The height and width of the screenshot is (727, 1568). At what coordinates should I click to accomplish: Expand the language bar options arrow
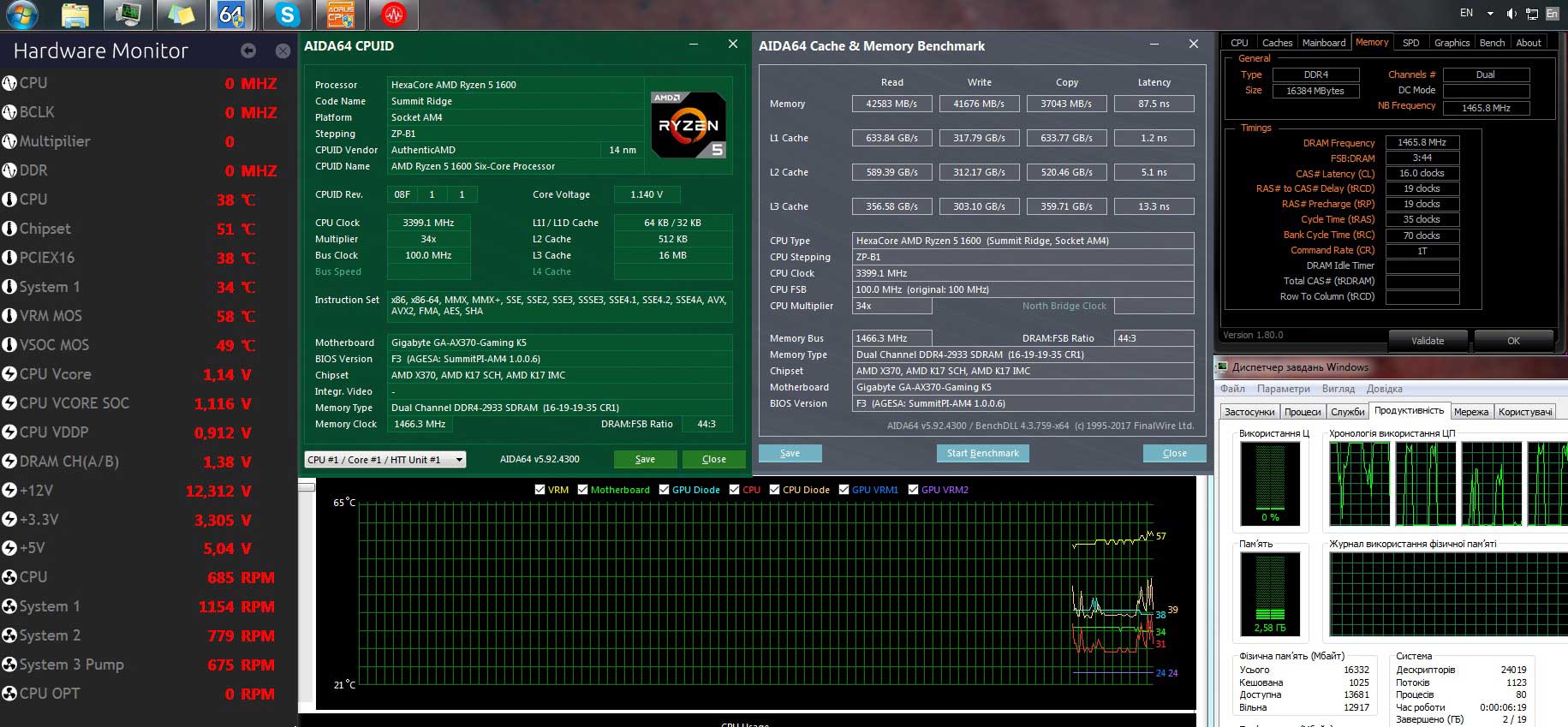click(x=1490, y=14)
